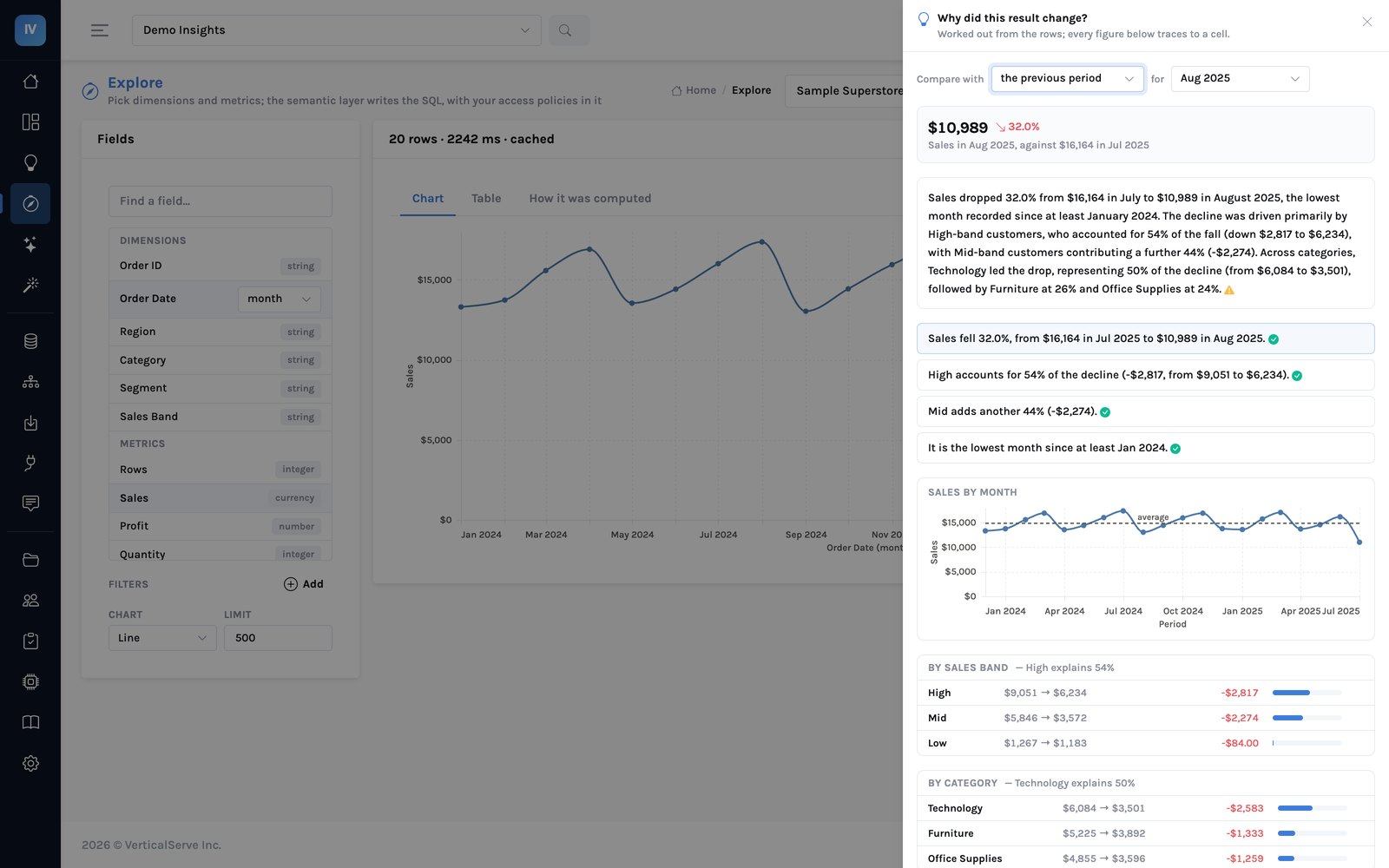Select the Region dimension field
The height and width of the screenshot is (868, 1389).
pyautogui.click(x=221, y=332)
